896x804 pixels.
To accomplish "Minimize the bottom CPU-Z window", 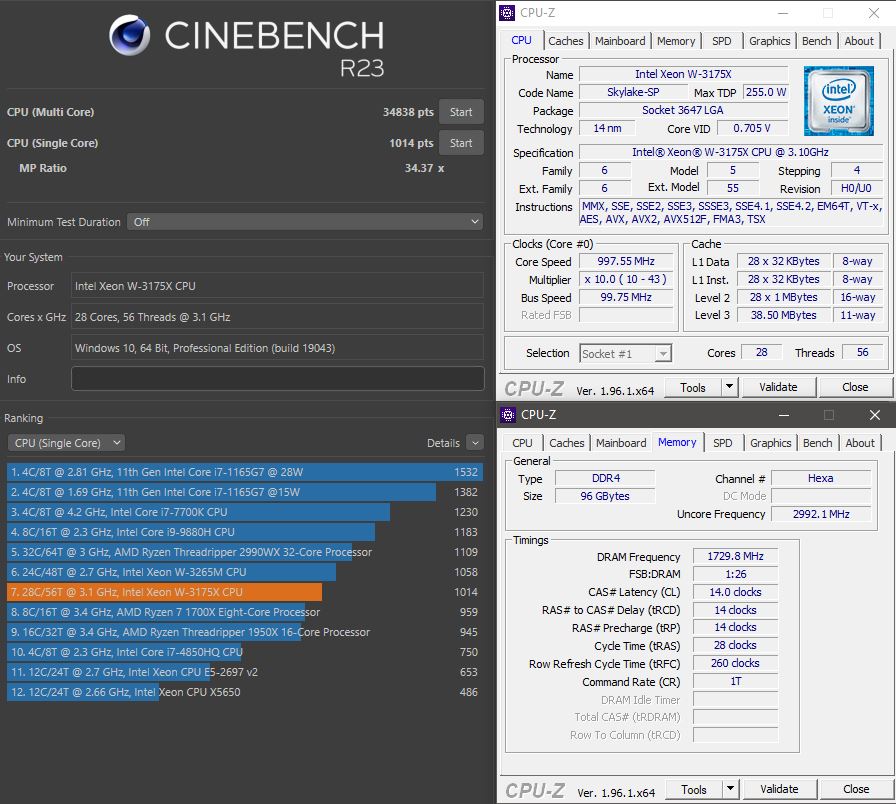I will pos(783,415).
